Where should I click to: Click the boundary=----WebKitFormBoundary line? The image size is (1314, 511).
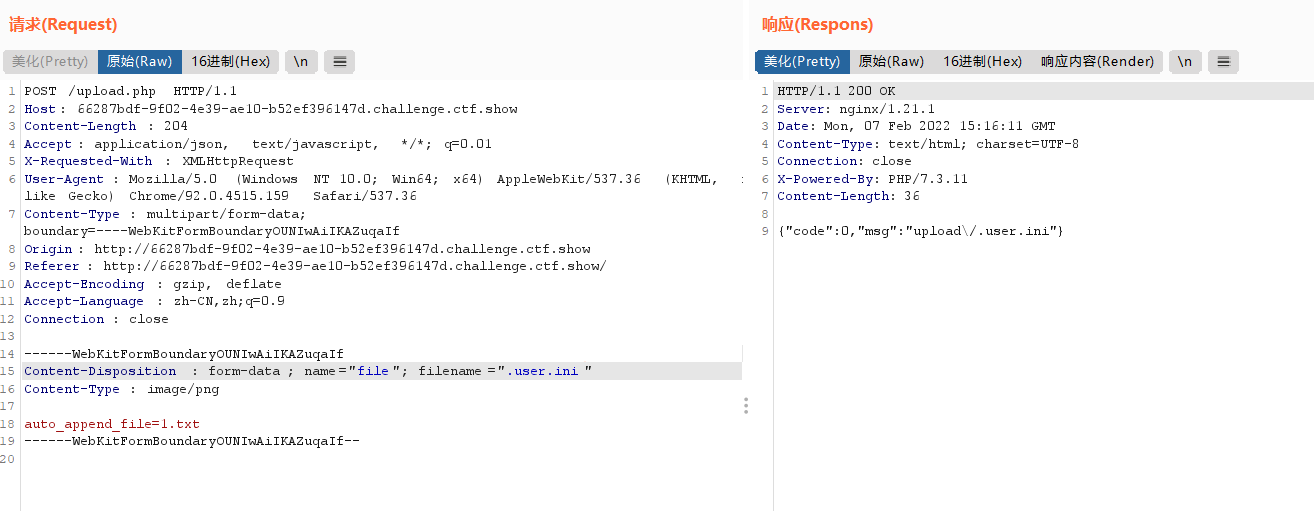(212, 231)
